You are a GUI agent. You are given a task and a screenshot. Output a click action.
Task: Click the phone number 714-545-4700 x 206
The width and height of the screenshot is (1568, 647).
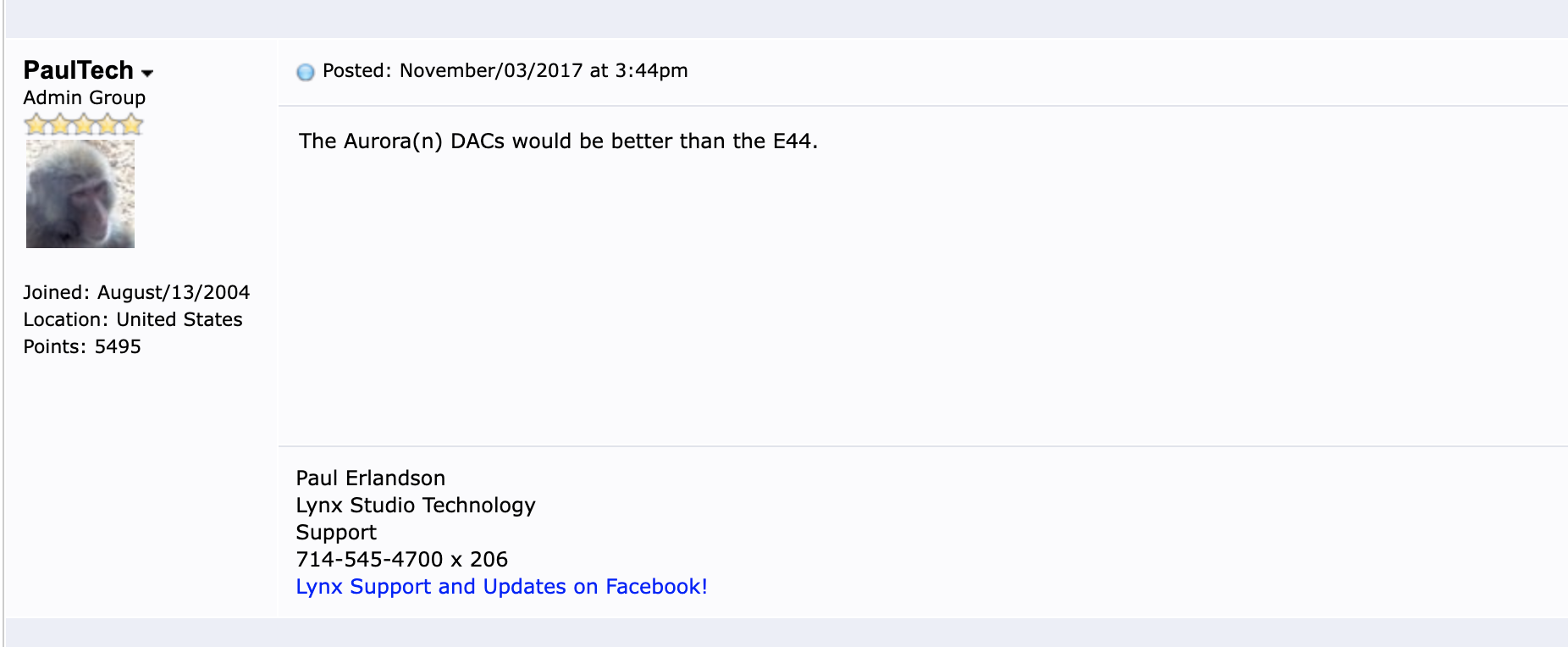coord(401,560)
